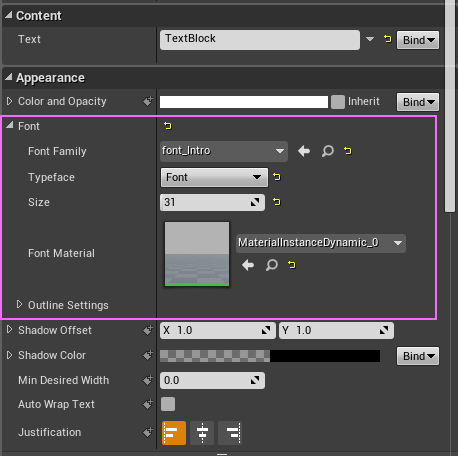Browse to Font Material asset

pos(272,265)
